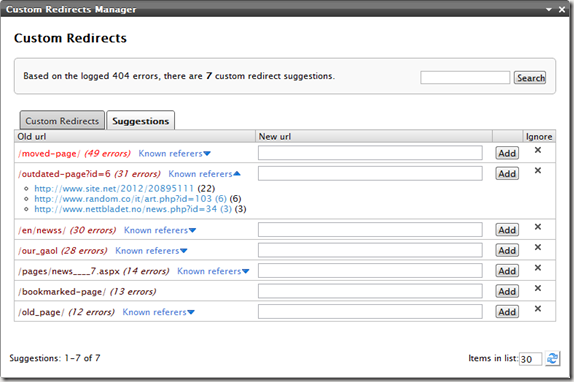The height and width of the screenshot is (382, 574).
Task: Click New url field for /moved-page/
Action: (x=370, y=153)
